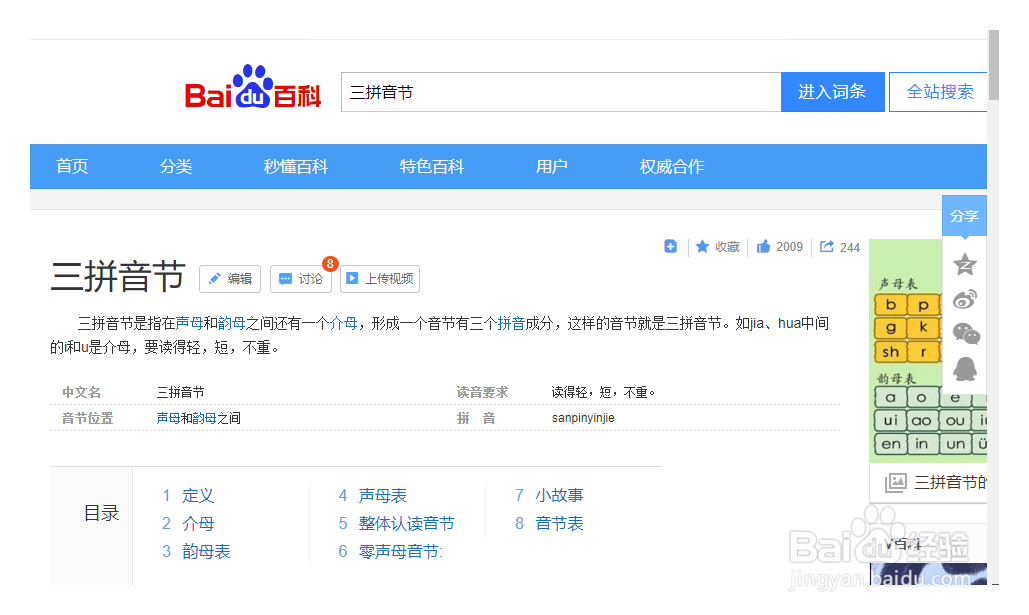Click the Baidu Baike logo

[x=251, y=91]
